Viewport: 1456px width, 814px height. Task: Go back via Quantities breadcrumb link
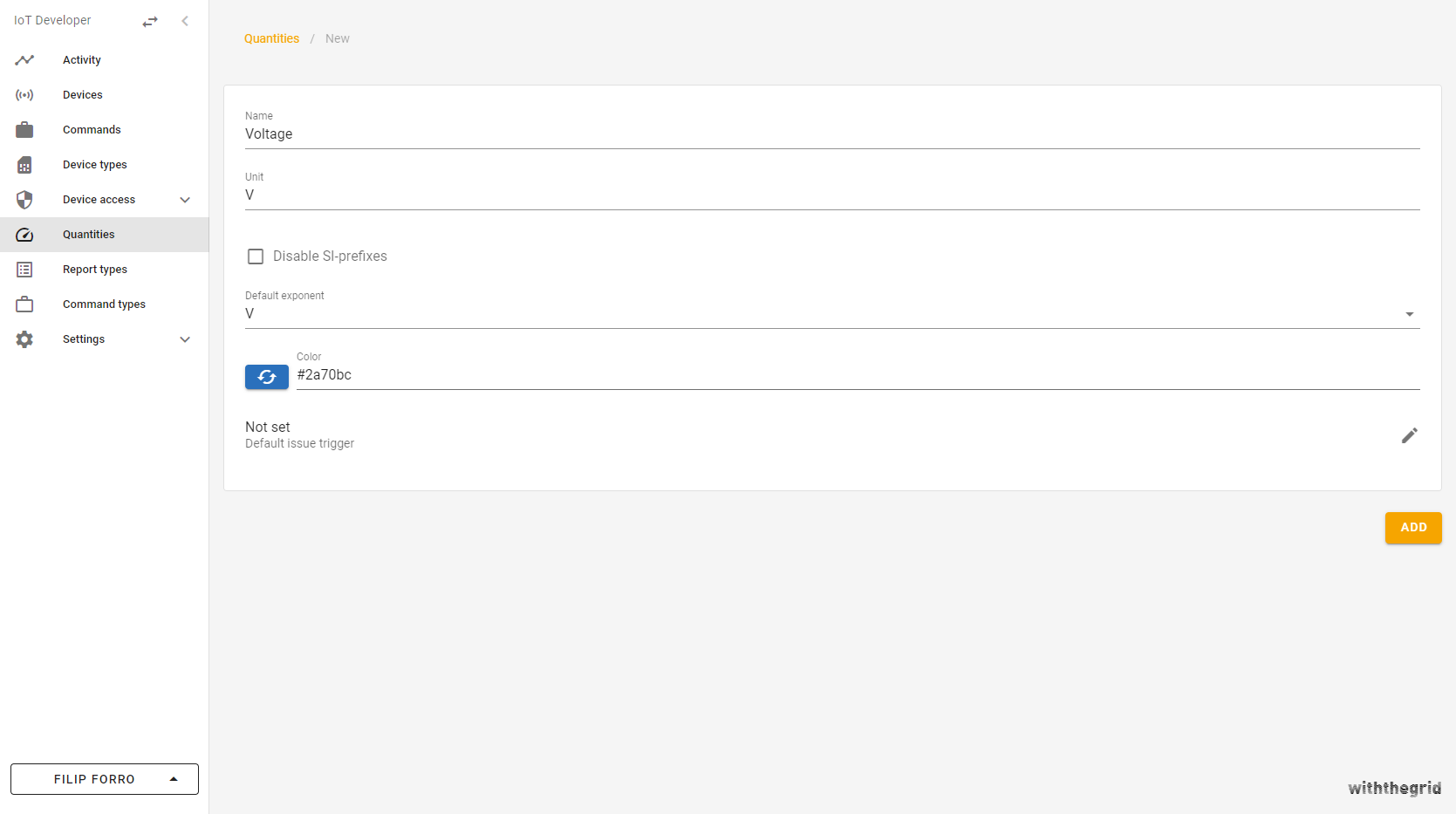[x=271, y=38]
